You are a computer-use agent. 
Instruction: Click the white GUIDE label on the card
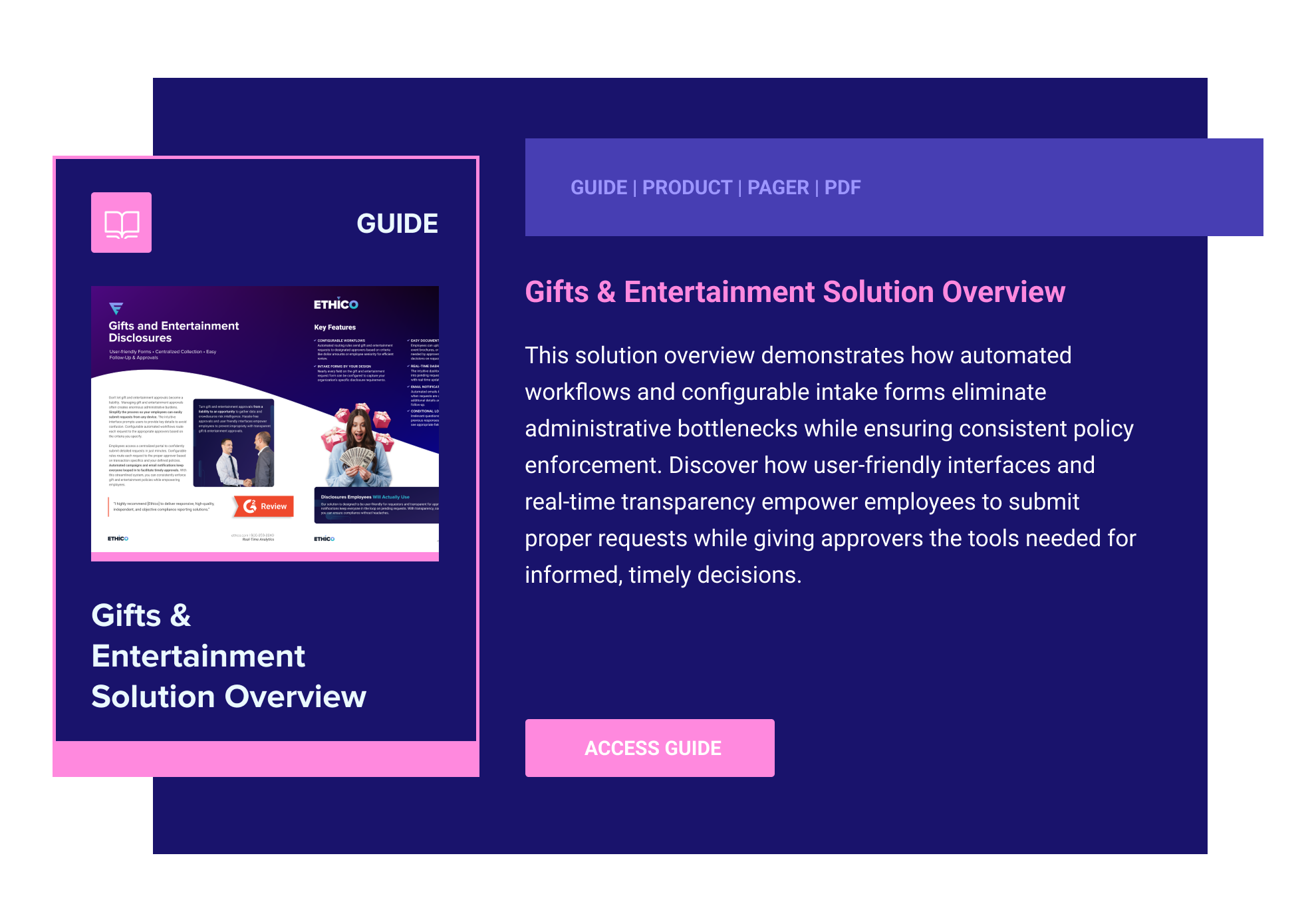(x=397, y=224)
